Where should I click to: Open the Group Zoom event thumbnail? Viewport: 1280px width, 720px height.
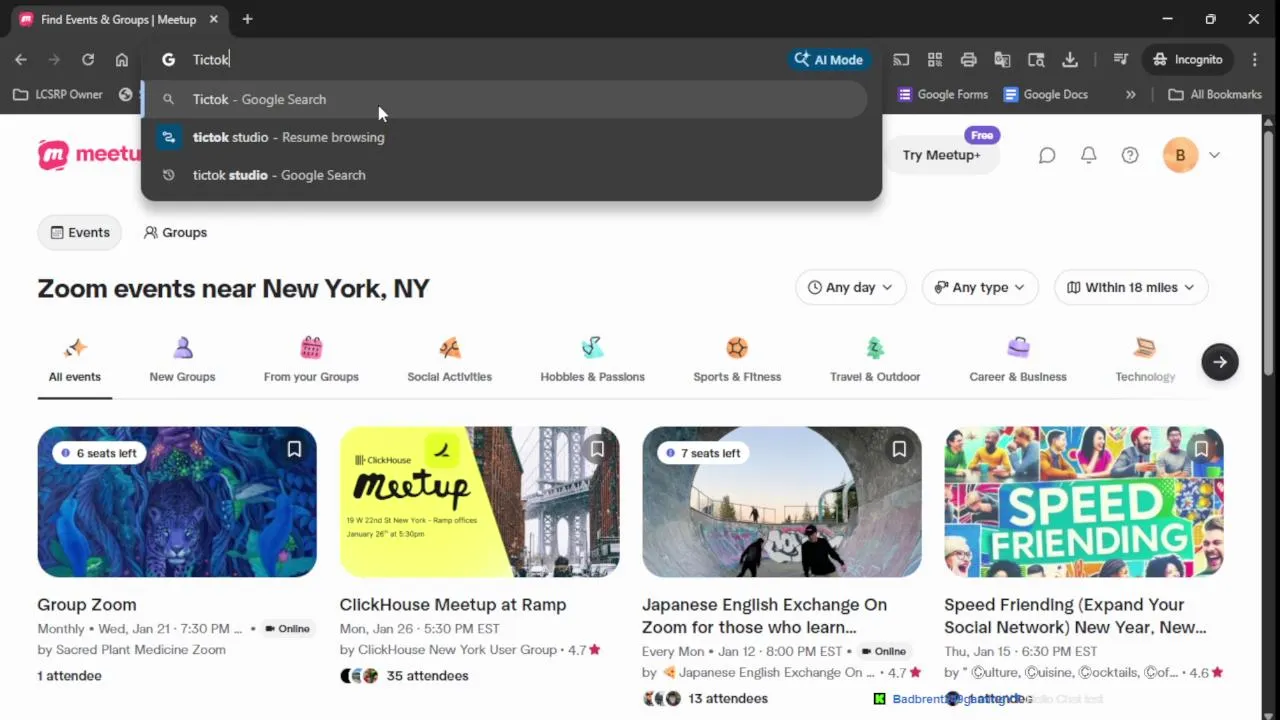pos(177,502)
